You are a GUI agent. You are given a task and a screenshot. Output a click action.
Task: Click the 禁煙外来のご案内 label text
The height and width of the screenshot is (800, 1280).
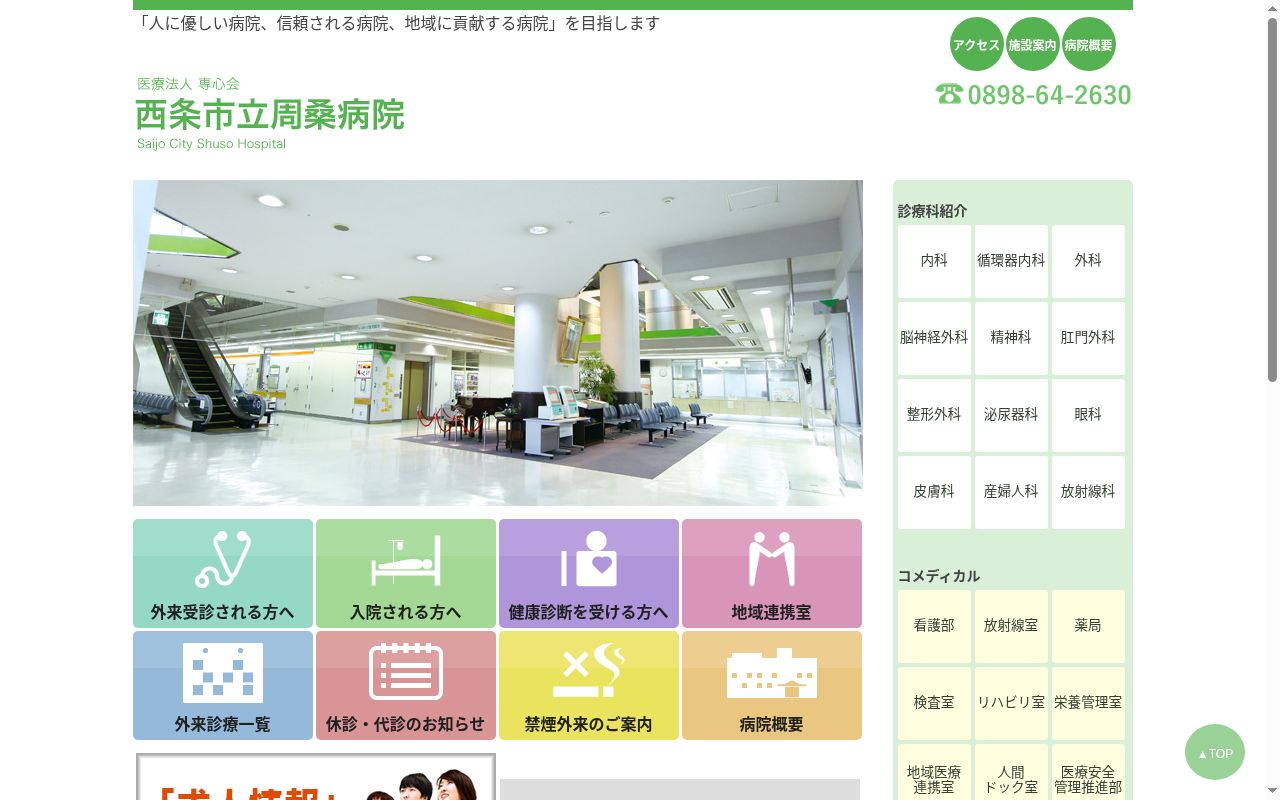click(x=589, y=724)
